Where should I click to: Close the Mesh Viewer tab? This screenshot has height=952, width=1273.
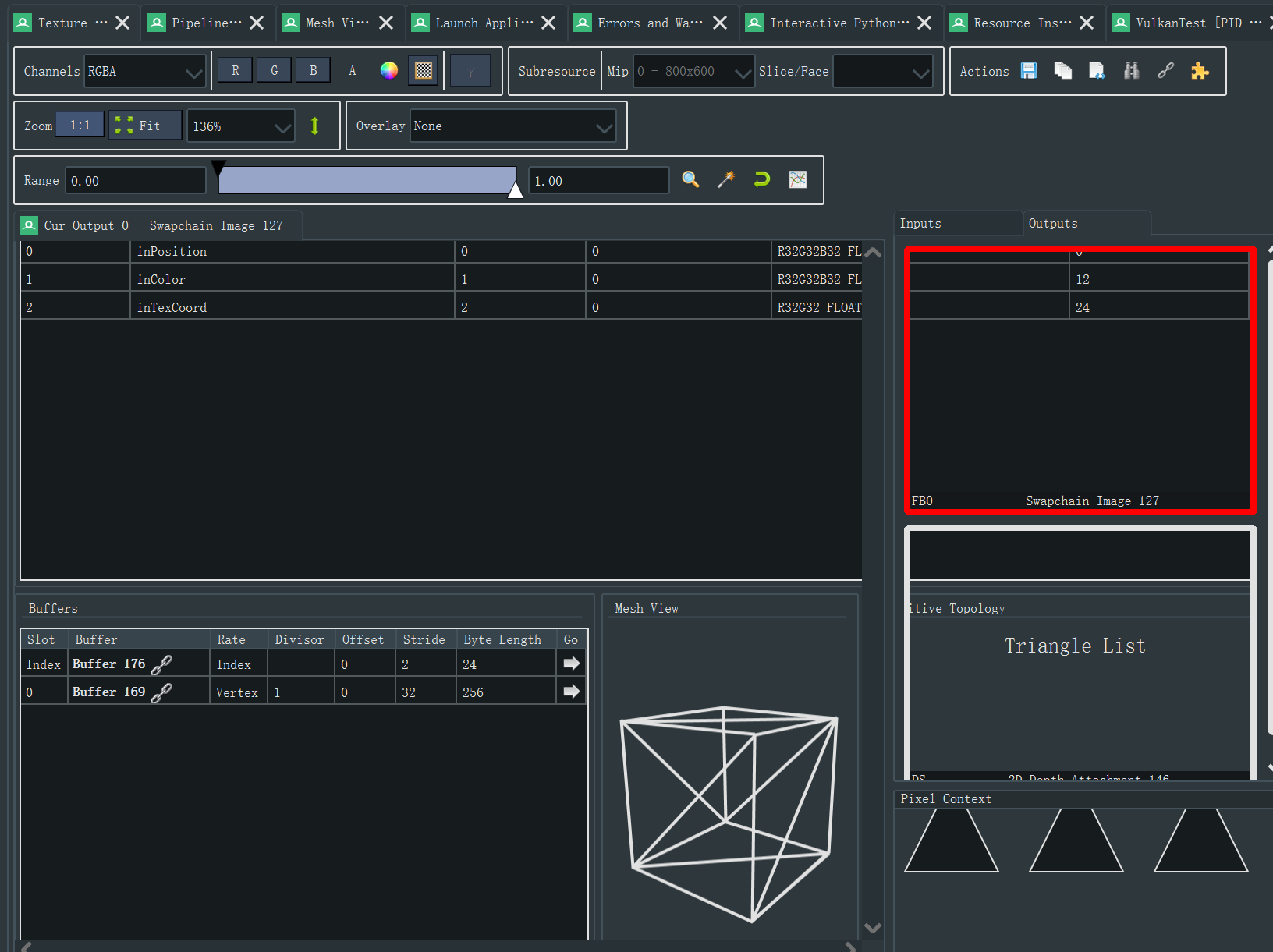tap(386, 23)
